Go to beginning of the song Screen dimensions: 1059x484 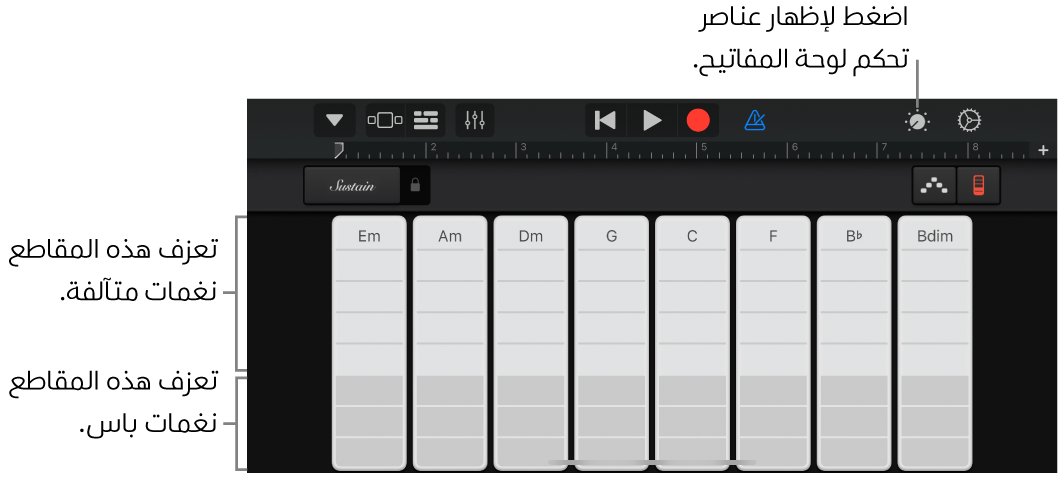605,120
